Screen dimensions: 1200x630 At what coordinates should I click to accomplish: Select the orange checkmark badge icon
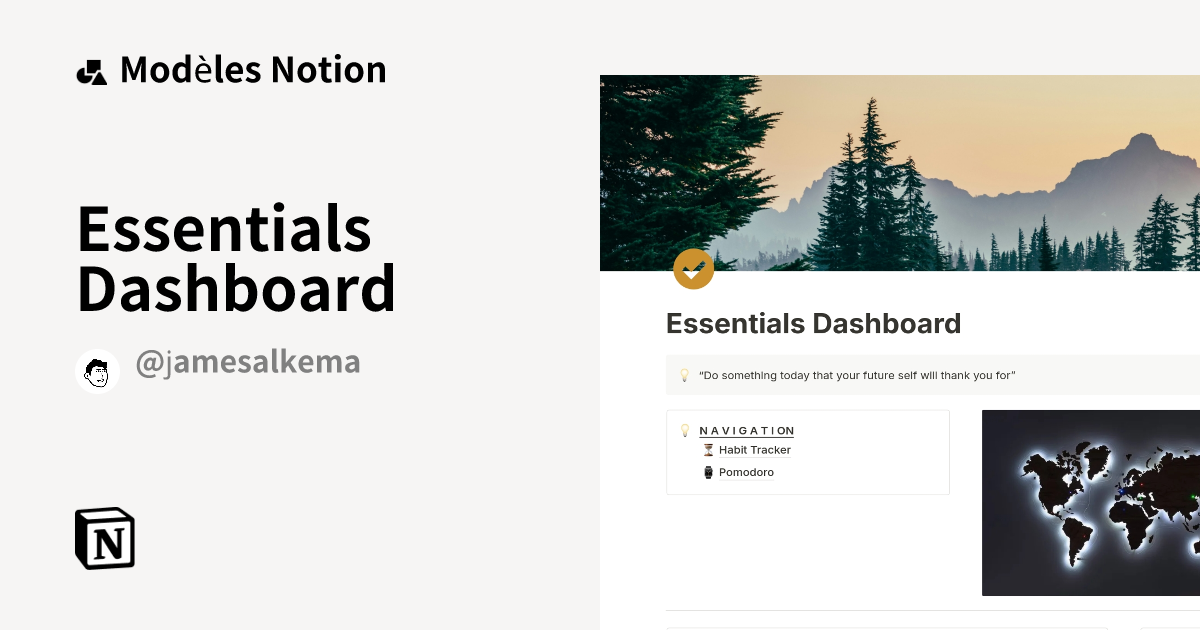coord(694,269)
